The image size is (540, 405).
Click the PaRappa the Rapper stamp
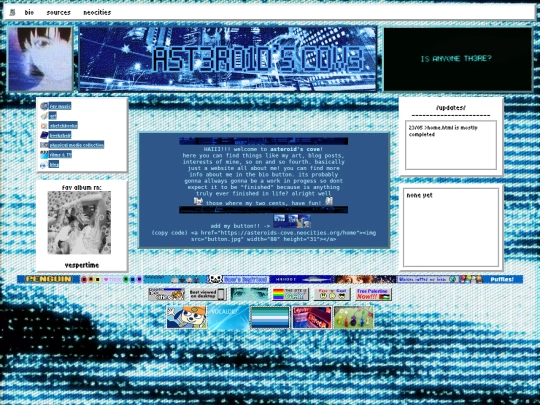(x=186, y=317)
